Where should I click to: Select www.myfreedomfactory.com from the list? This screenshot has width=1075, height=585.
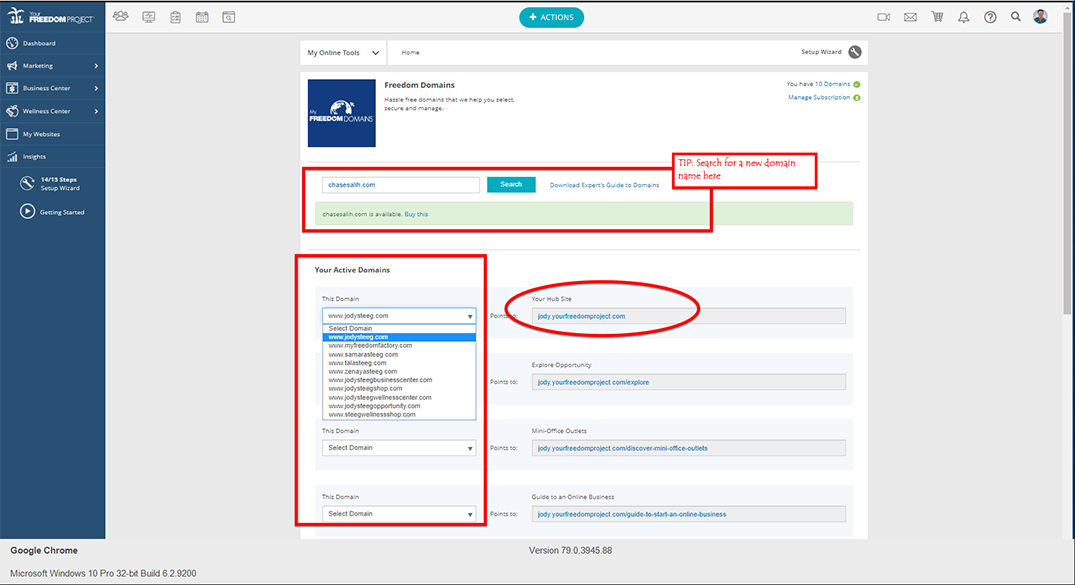tap(399, 346)
